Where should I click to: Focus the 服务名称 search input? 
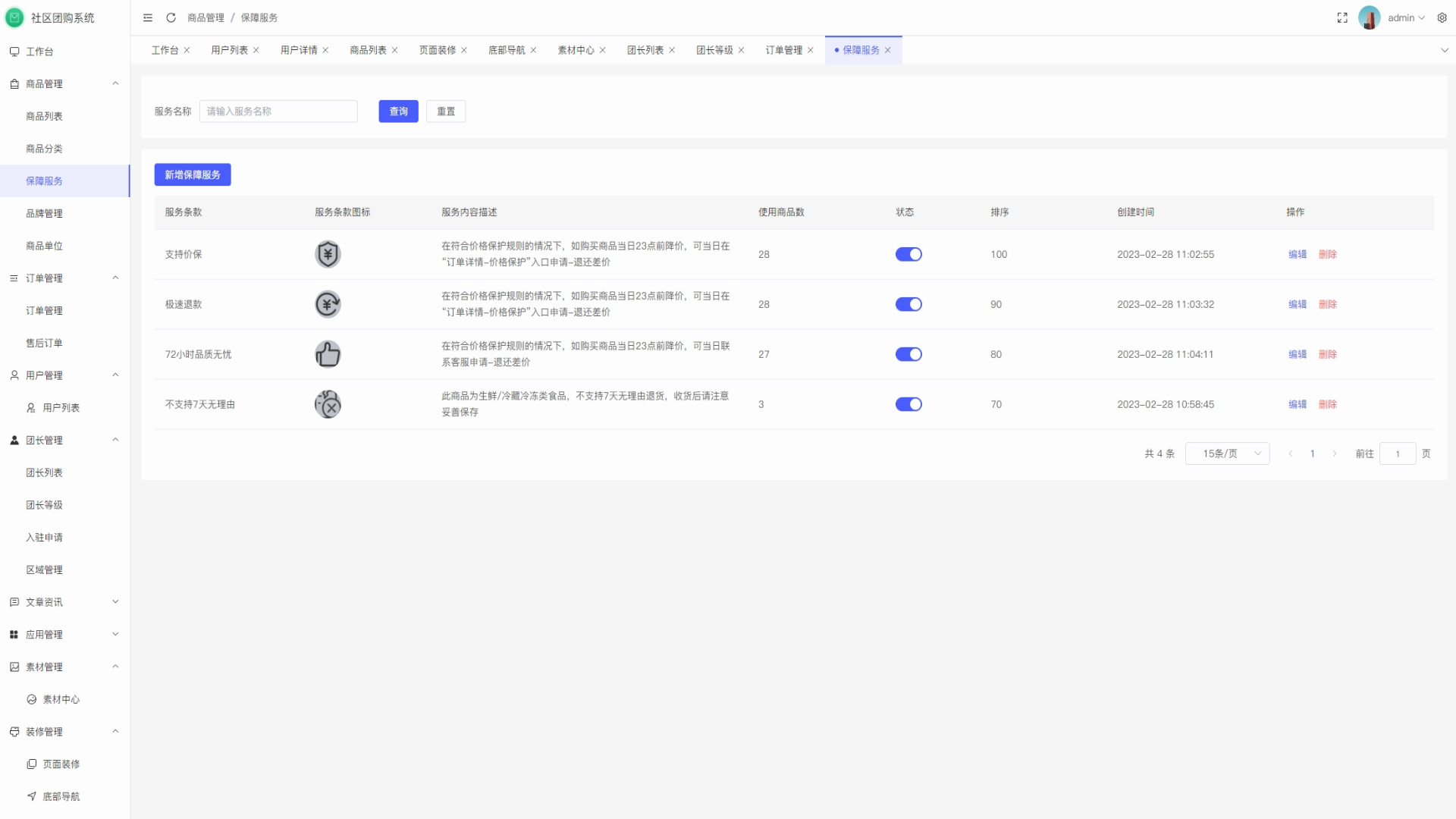pyautogui.click(x=278, y=111)
